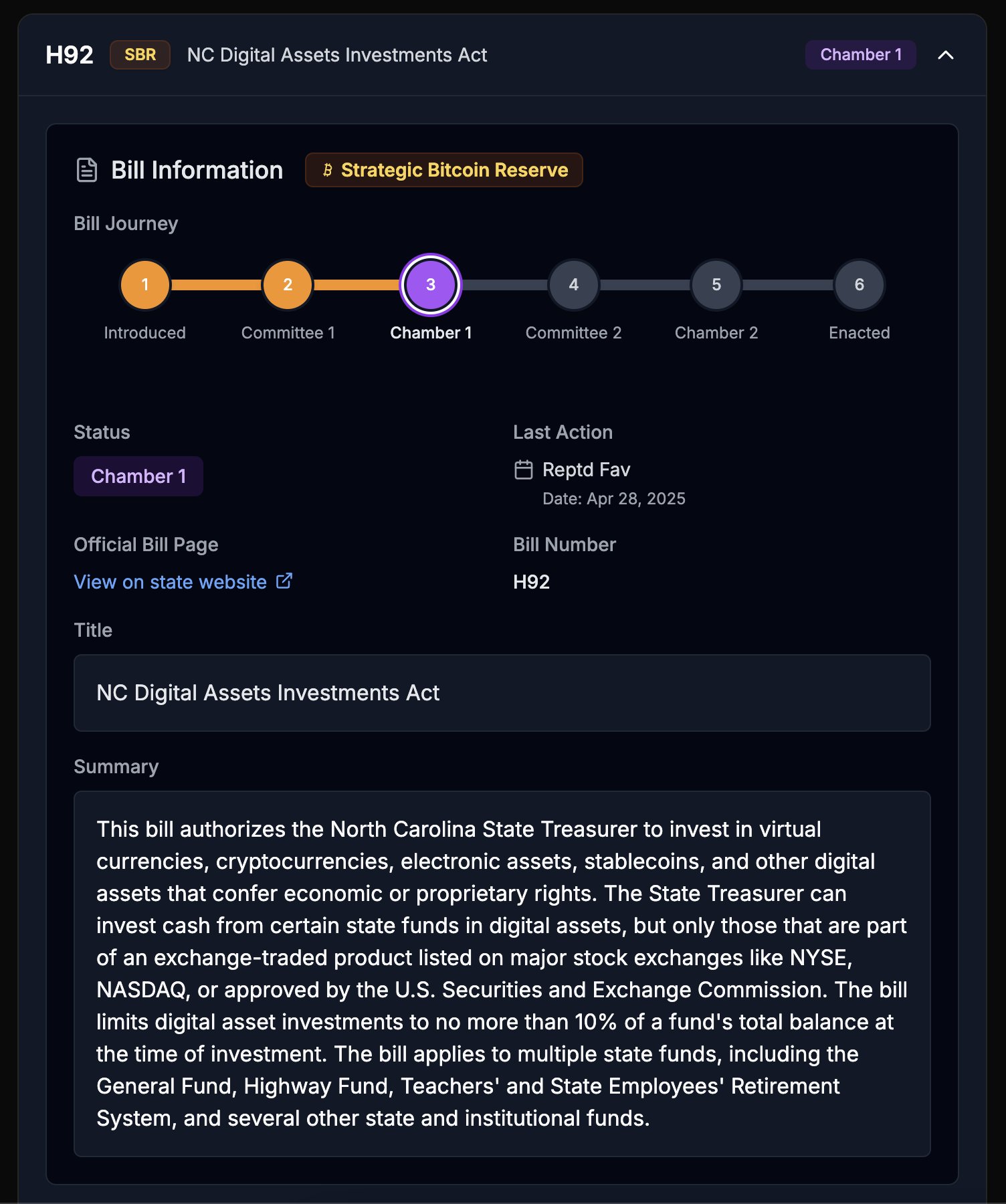Click the external link arrow icon
The image size is (1006, 1204).
click(284, 581)
